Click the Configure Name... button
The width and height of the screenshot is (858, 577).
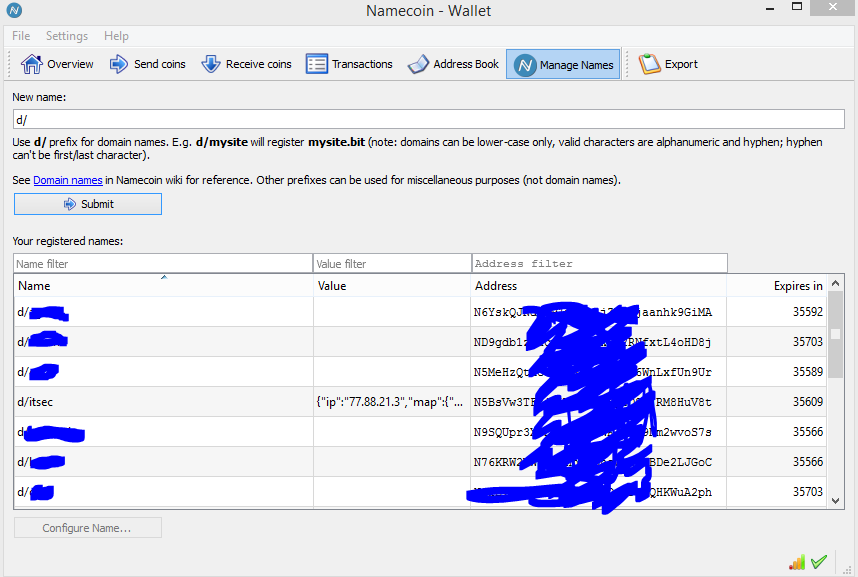click(x=88, y=528)
